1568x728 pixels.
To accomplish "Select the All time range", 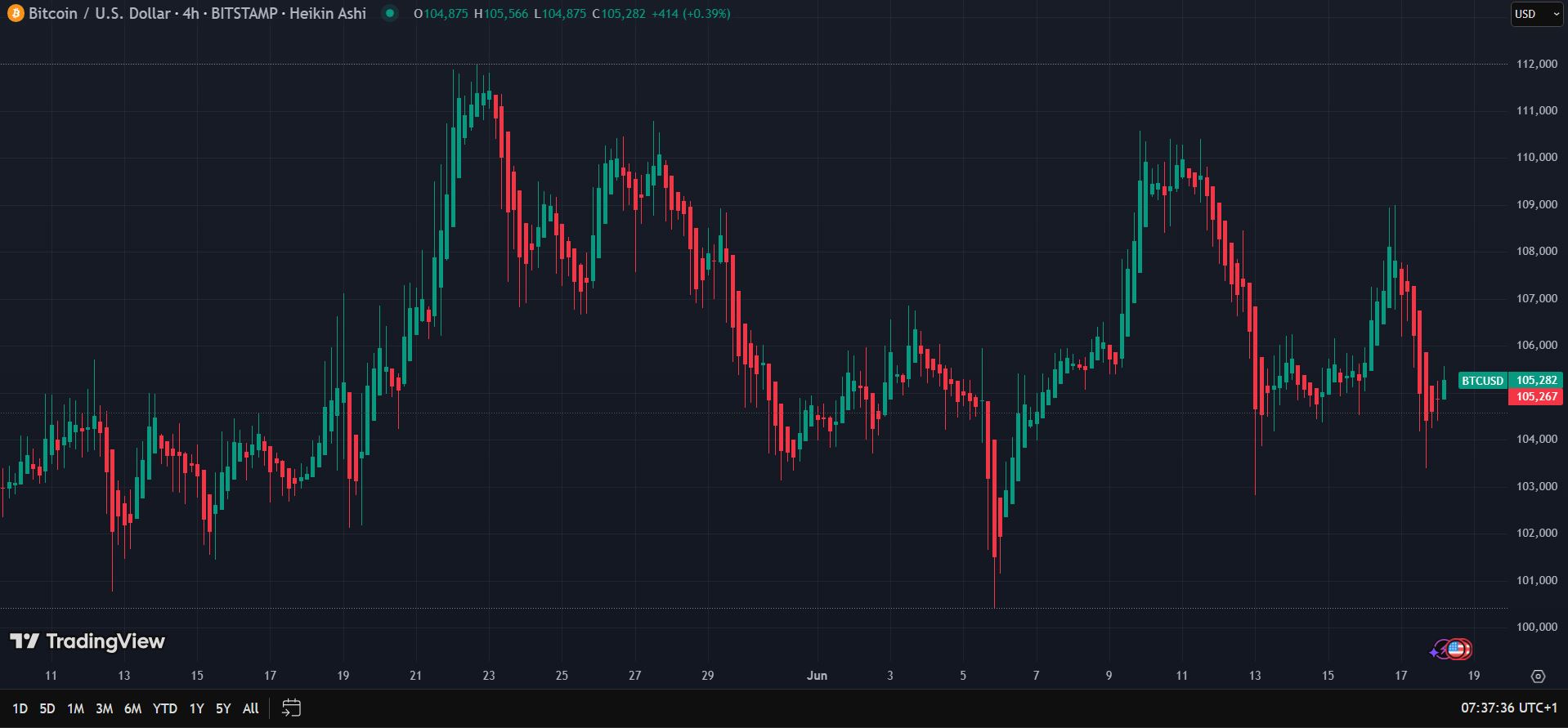I will point(251,708).
